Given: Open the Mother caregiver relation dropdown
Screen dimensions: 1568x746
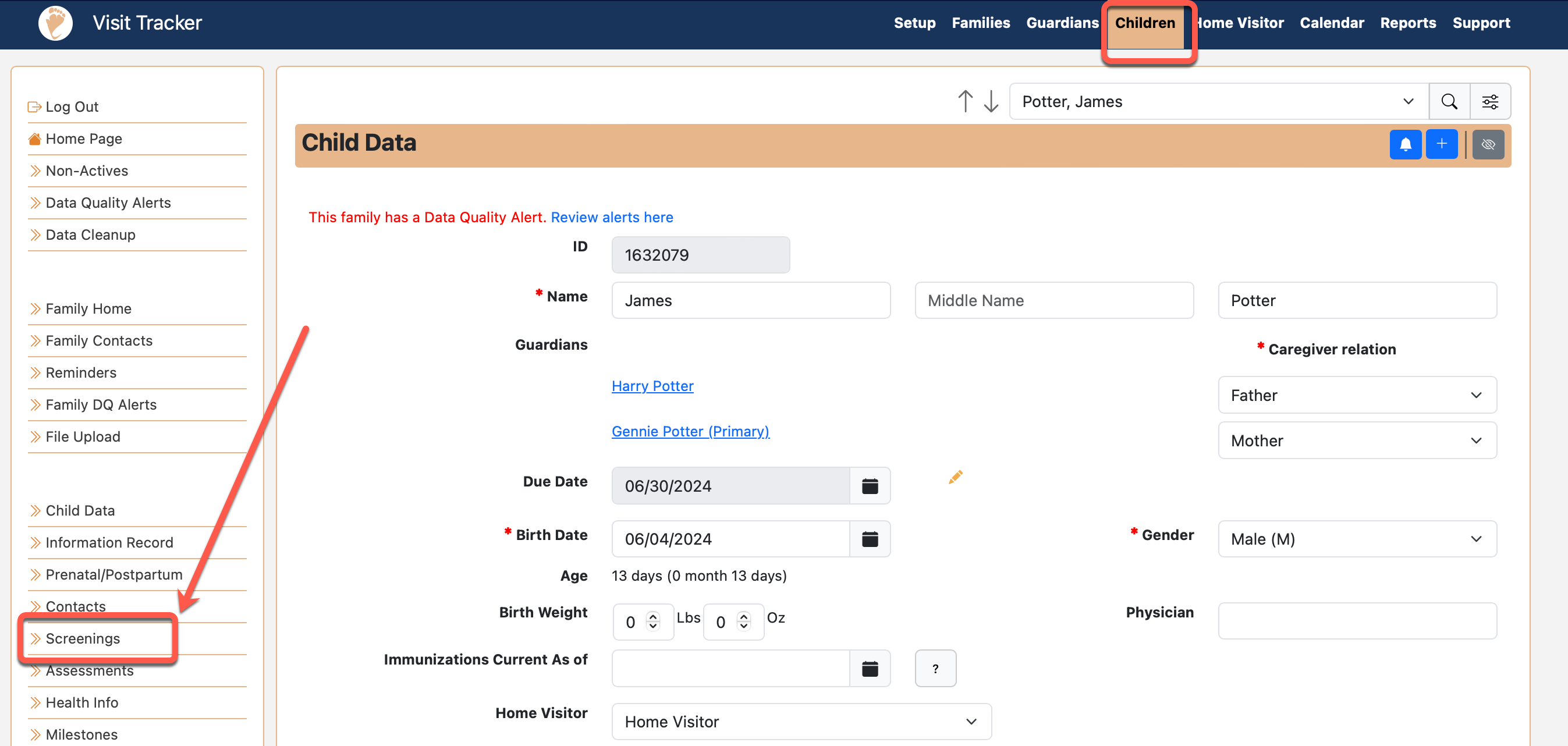Looking at the screenshot, I should click(x=1357, y=440).
